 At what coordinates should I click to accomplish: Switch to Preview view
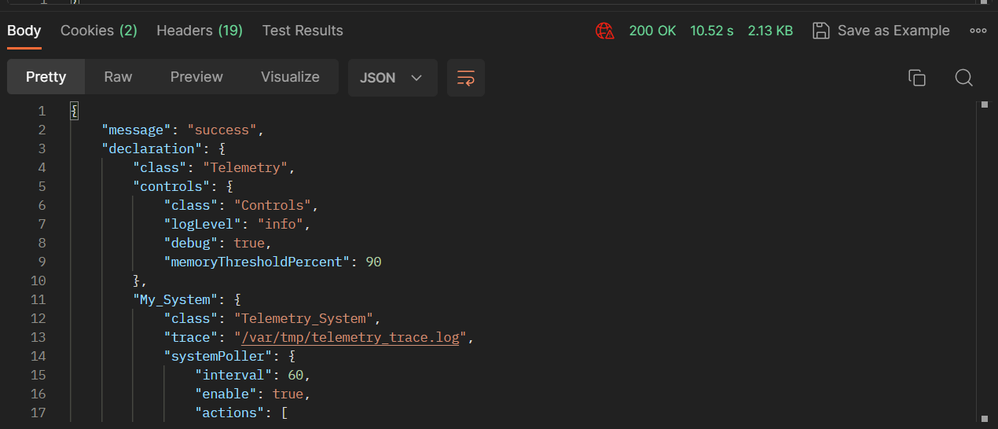pos(196,77)
